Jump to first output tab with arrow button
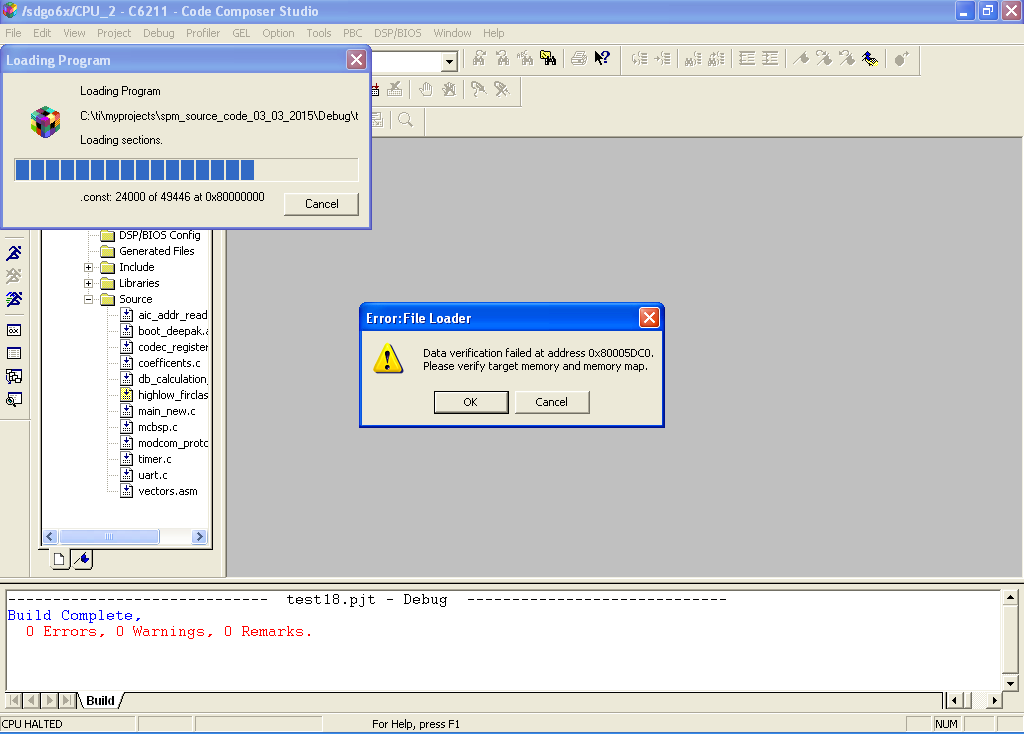Screen dimensions: 1024x734 (x=14, y=701)
